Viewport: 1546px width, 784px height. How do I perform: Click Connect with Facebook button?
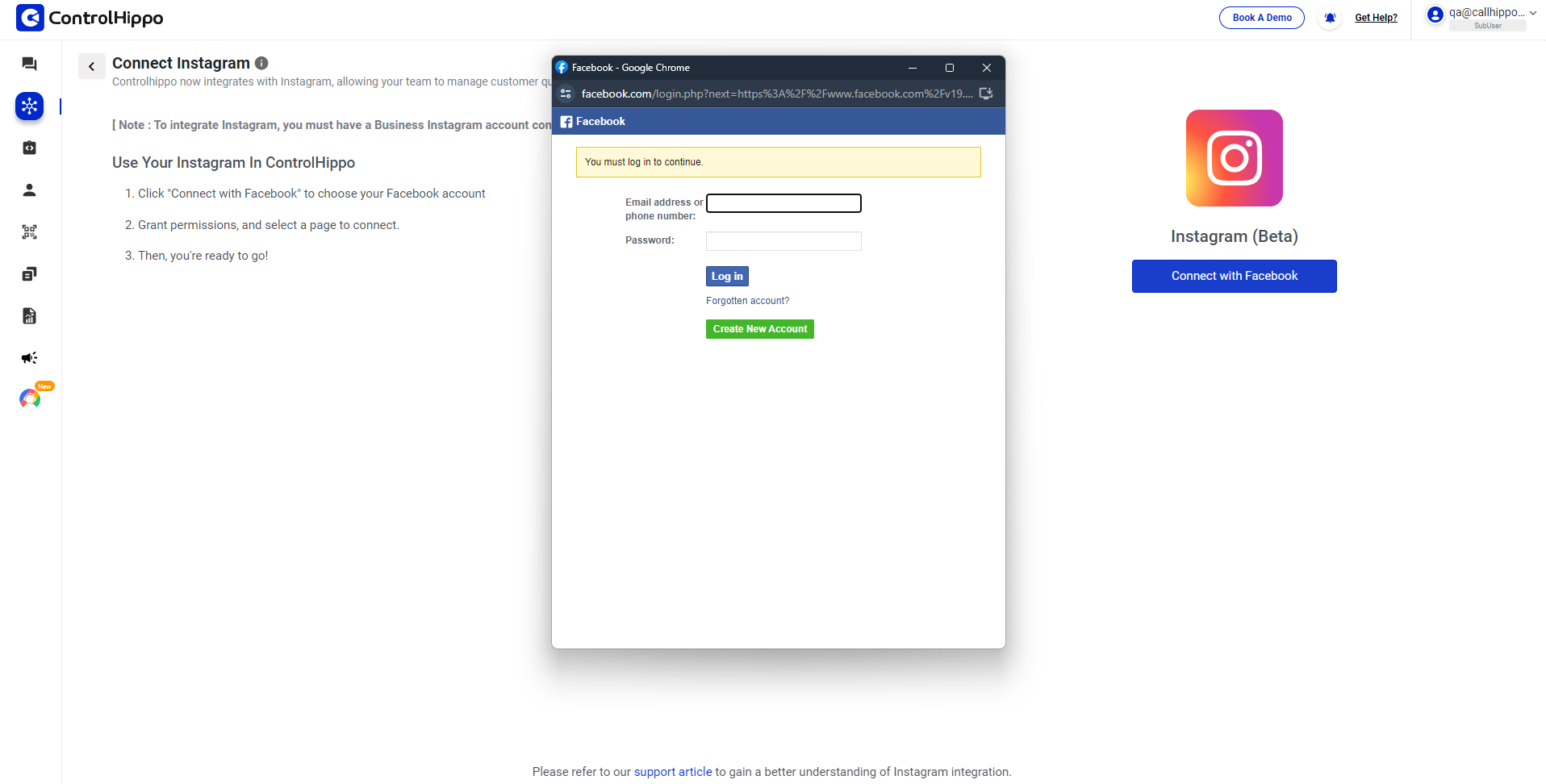pos(1234,276)
